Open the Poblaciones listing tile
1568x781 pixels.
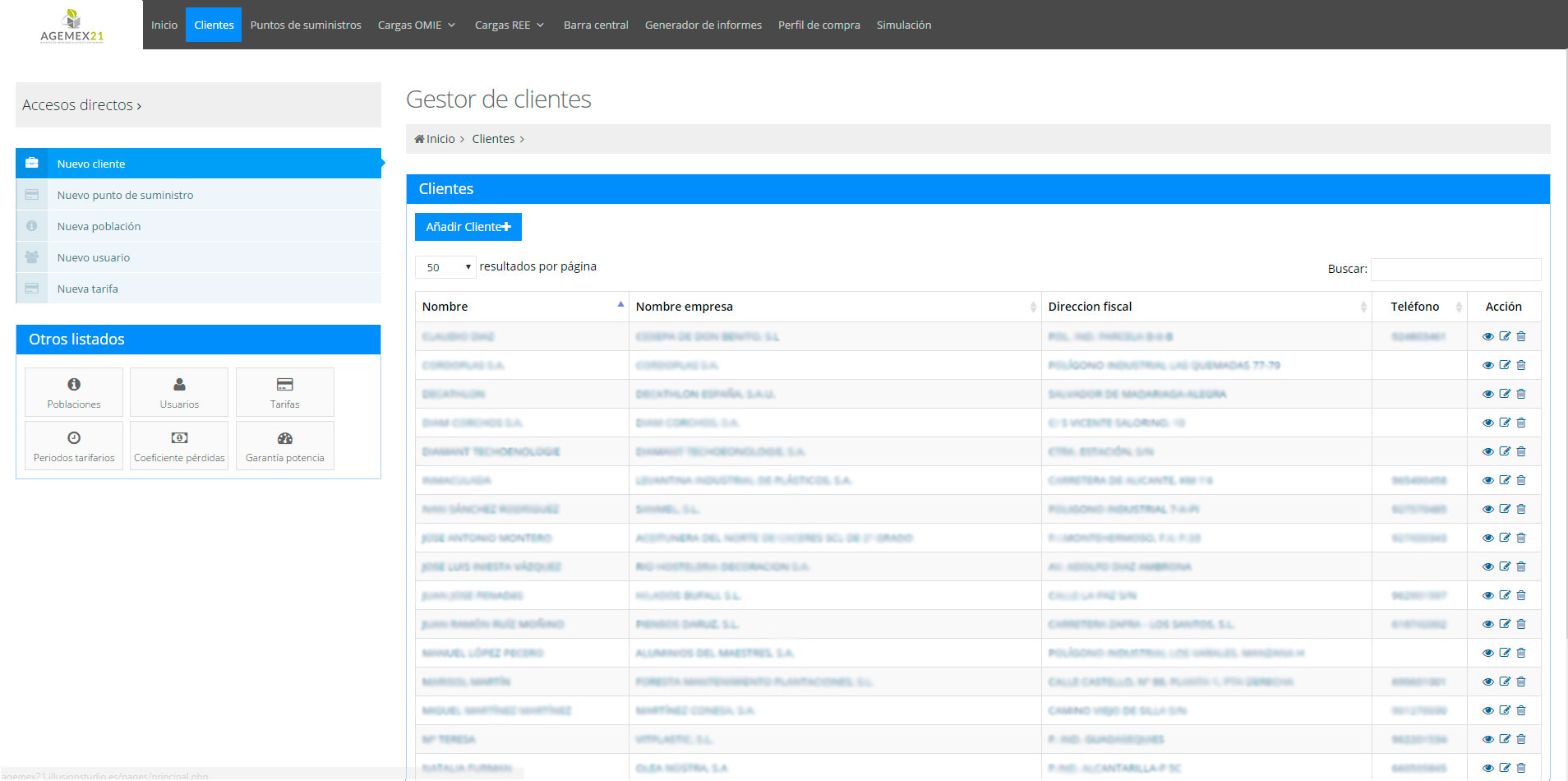tap(74, 392)
